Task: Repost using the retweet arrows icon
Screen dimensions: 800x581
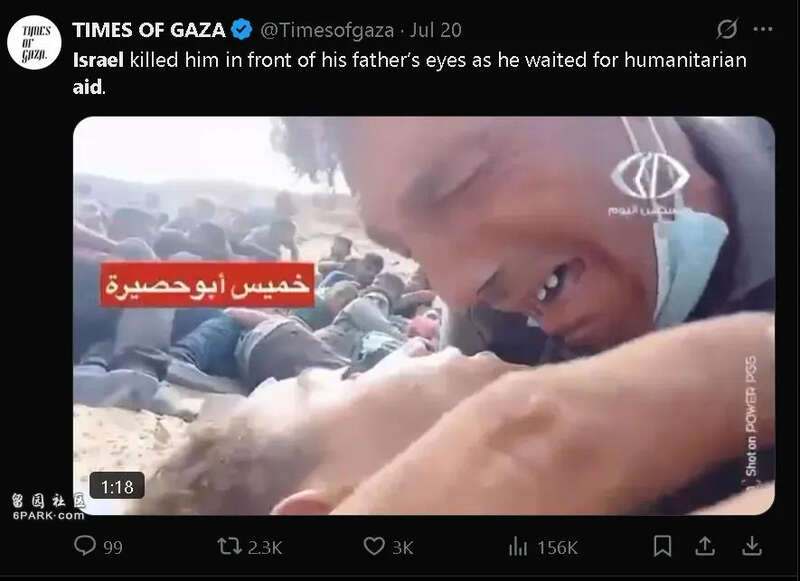Action: click(x=230, y=546)
